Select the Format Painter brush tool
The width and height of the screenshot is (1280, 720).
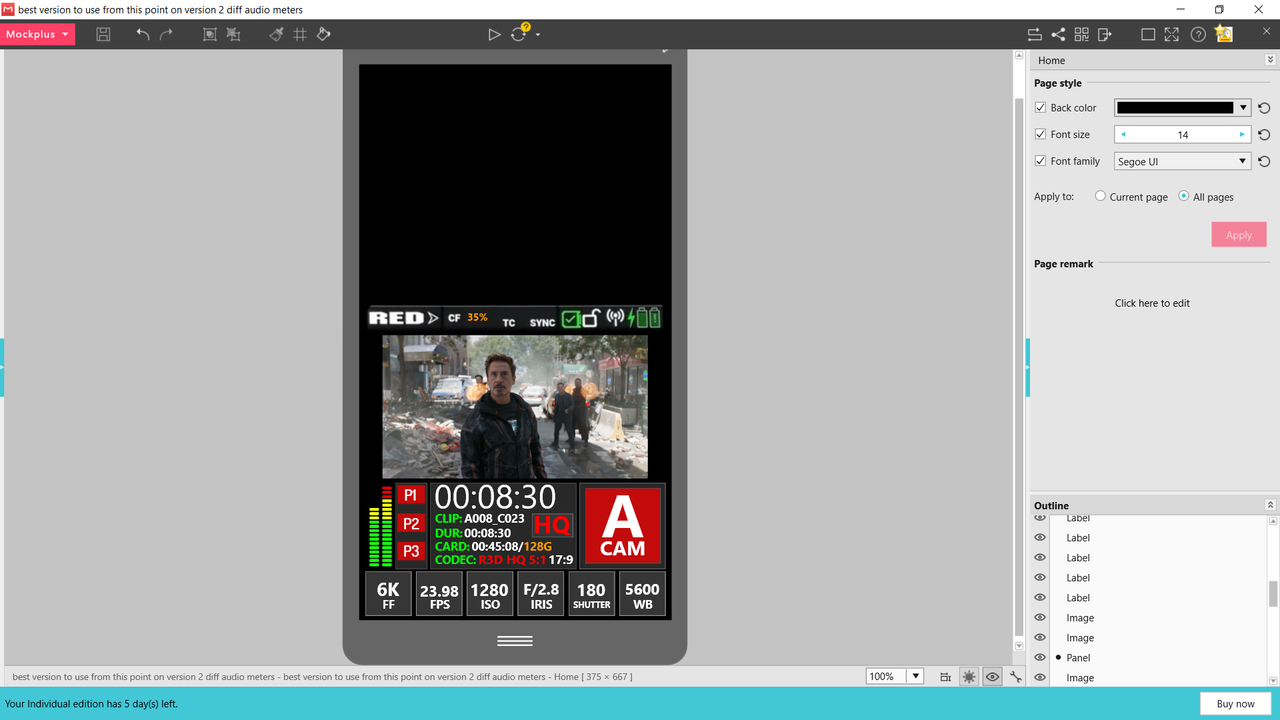[276, 34]
